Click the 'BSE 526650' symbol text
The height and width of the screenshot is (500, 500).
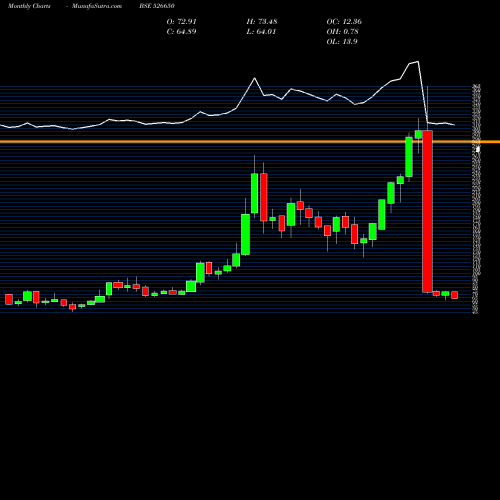[157, 6]
